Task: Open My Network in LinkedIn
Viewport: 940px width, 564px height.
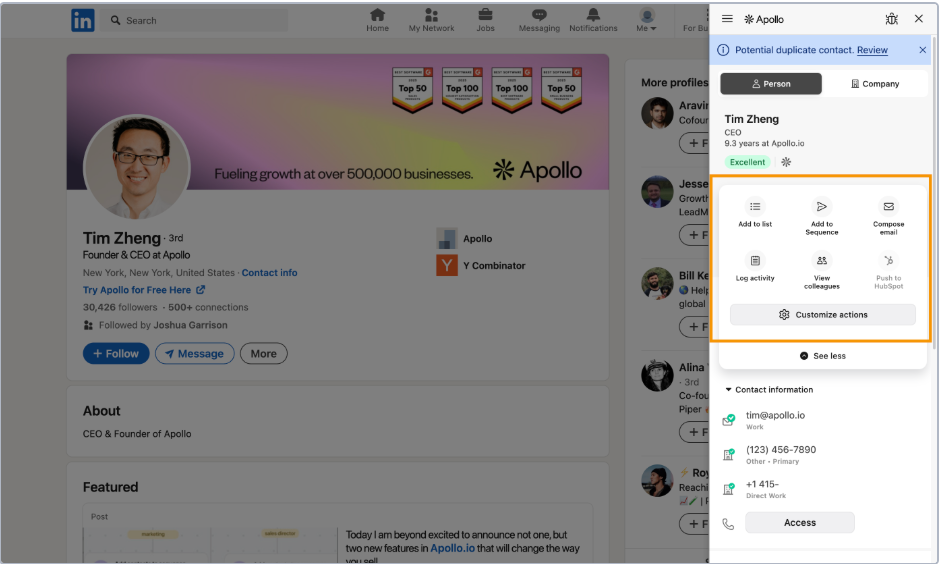Action: click(431, 20)
